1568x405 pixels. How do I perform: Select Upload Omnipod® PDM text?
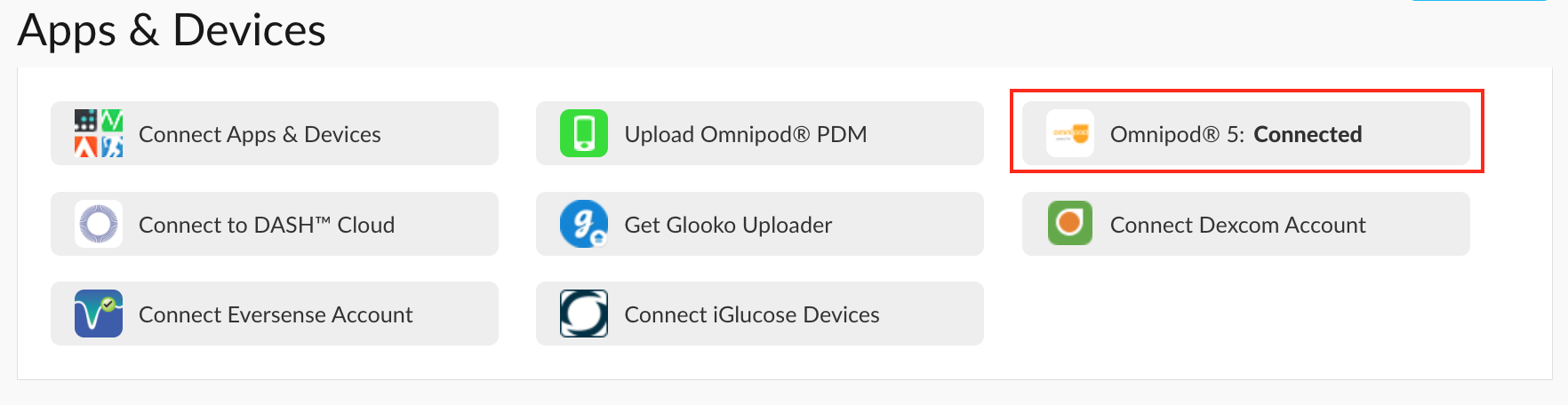coord(745,134)
